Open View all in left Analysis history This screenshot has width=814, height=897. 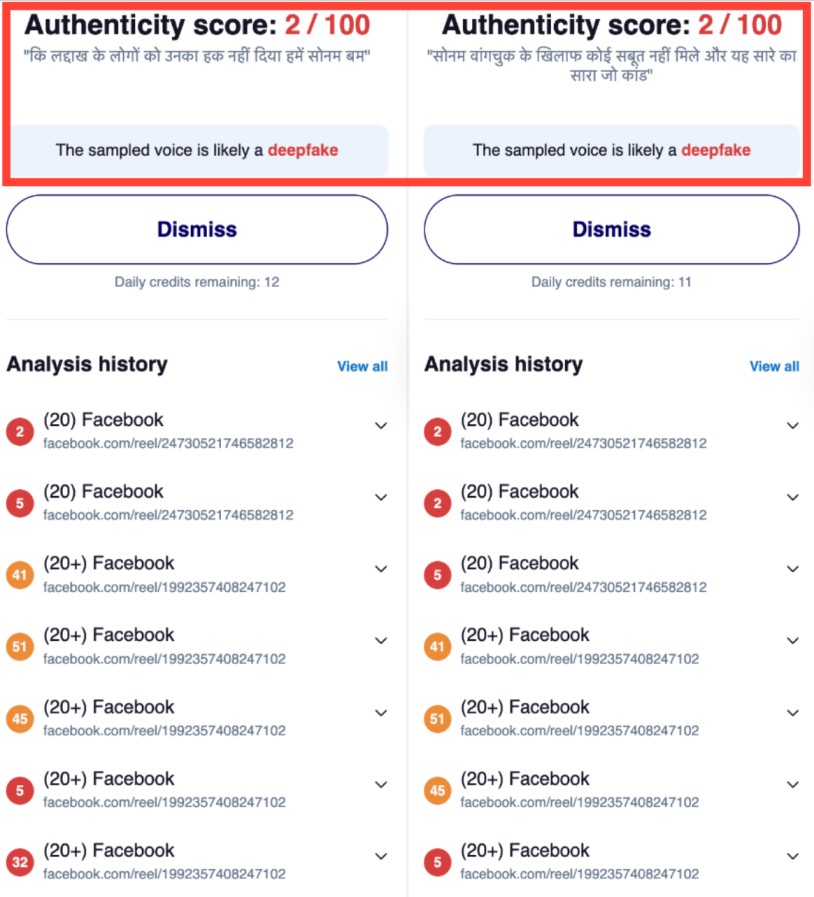coord(362,366)
